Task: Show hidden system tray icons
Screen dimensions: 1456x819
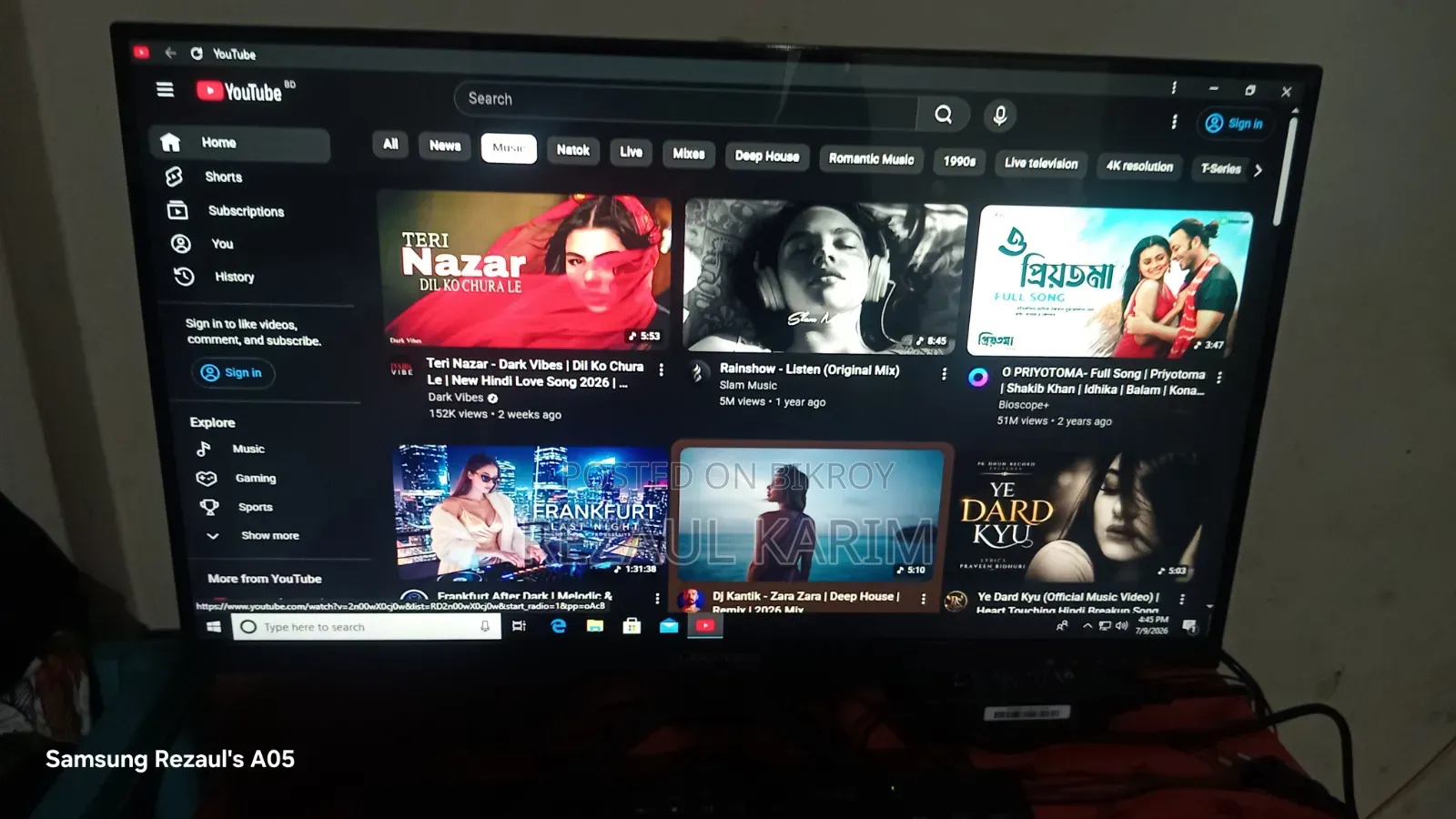Action: 1087,626
